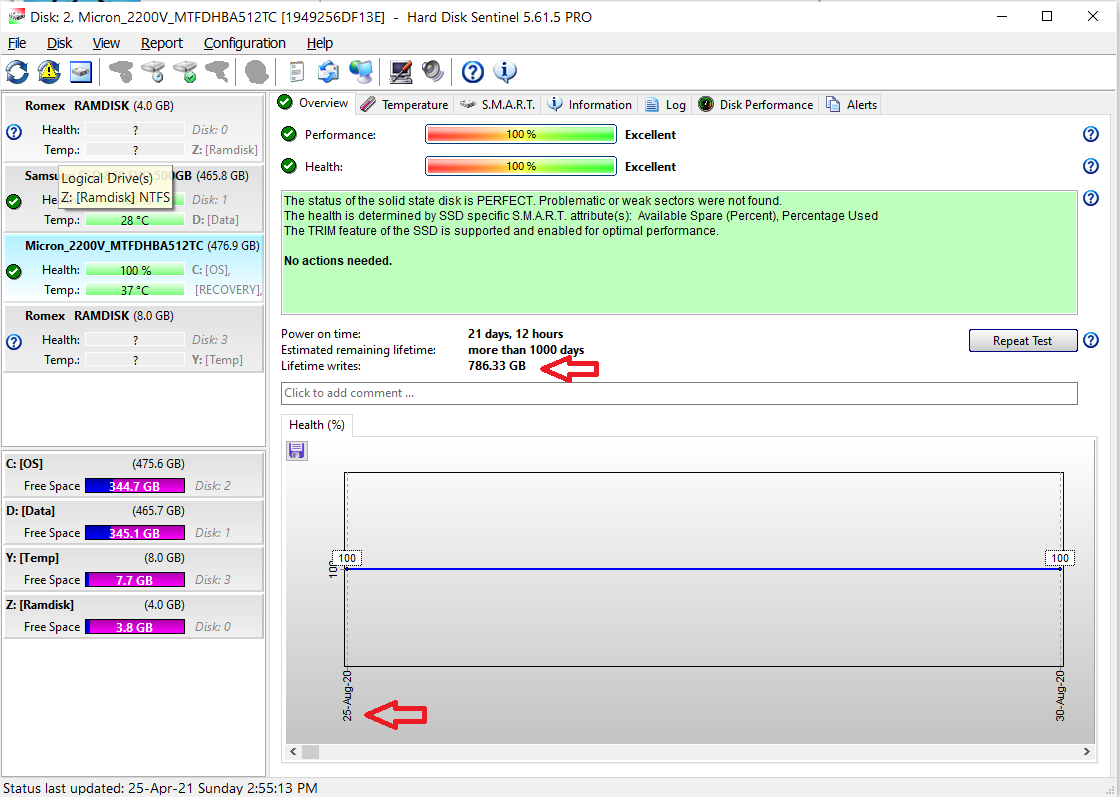Click the chart scrollbar right arrow
The image size is (1120, 797).
click(x=1086, y=751)
